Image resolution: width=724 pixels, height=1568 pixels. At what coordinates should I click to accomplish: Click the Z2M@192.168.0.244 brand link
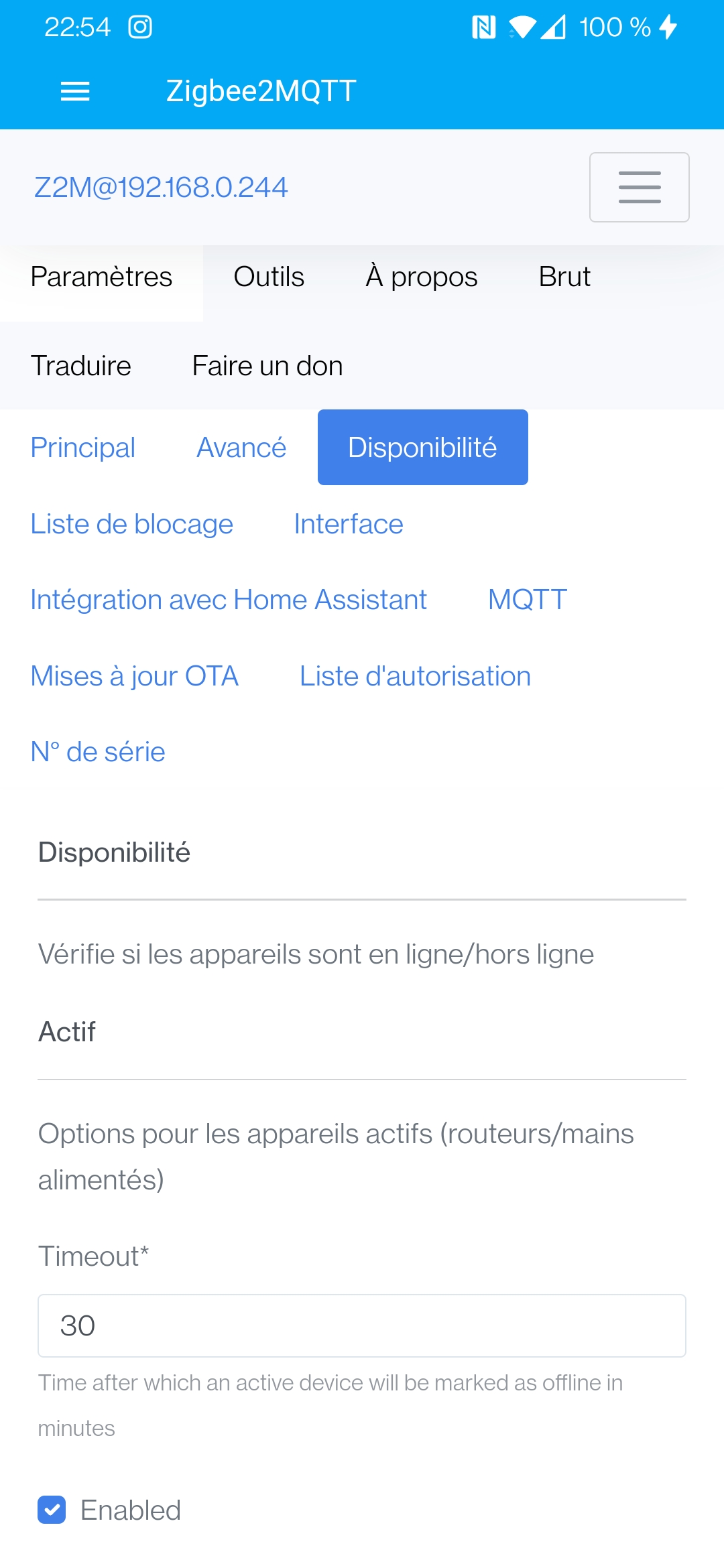coord(161,188)
